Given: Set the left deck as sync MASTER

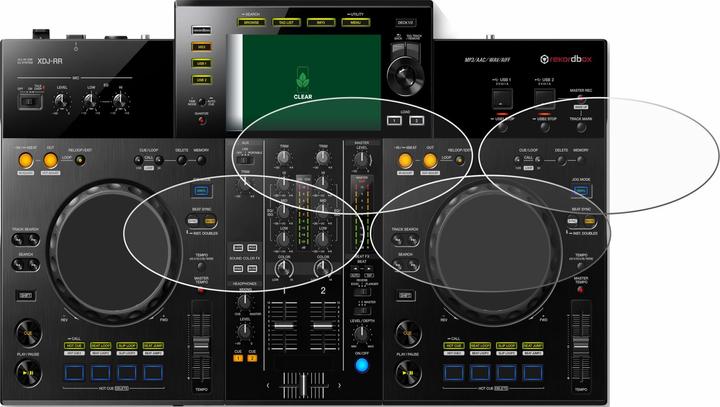Looking at the screenshot, I should [210, 221].
